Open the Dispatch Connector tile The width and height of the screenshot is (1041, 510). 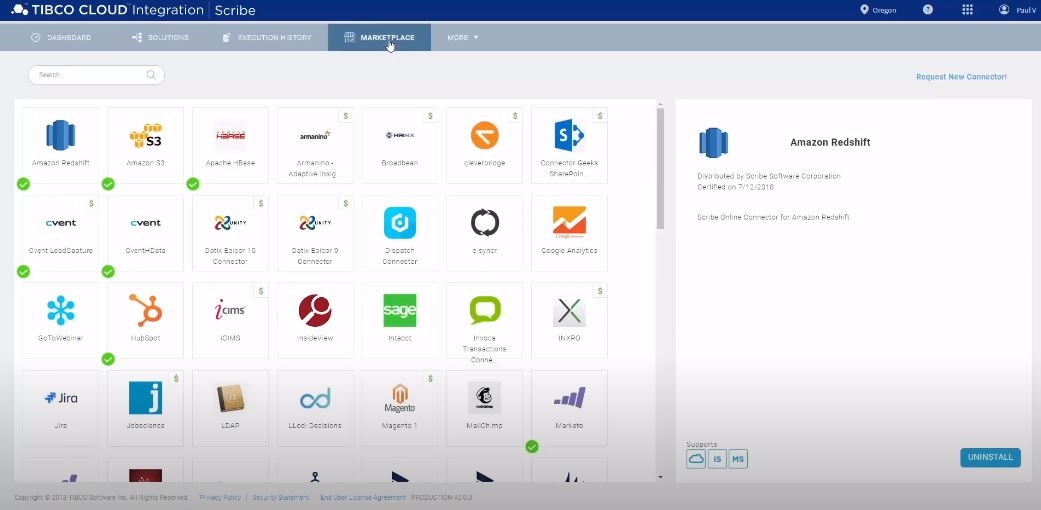400,233
